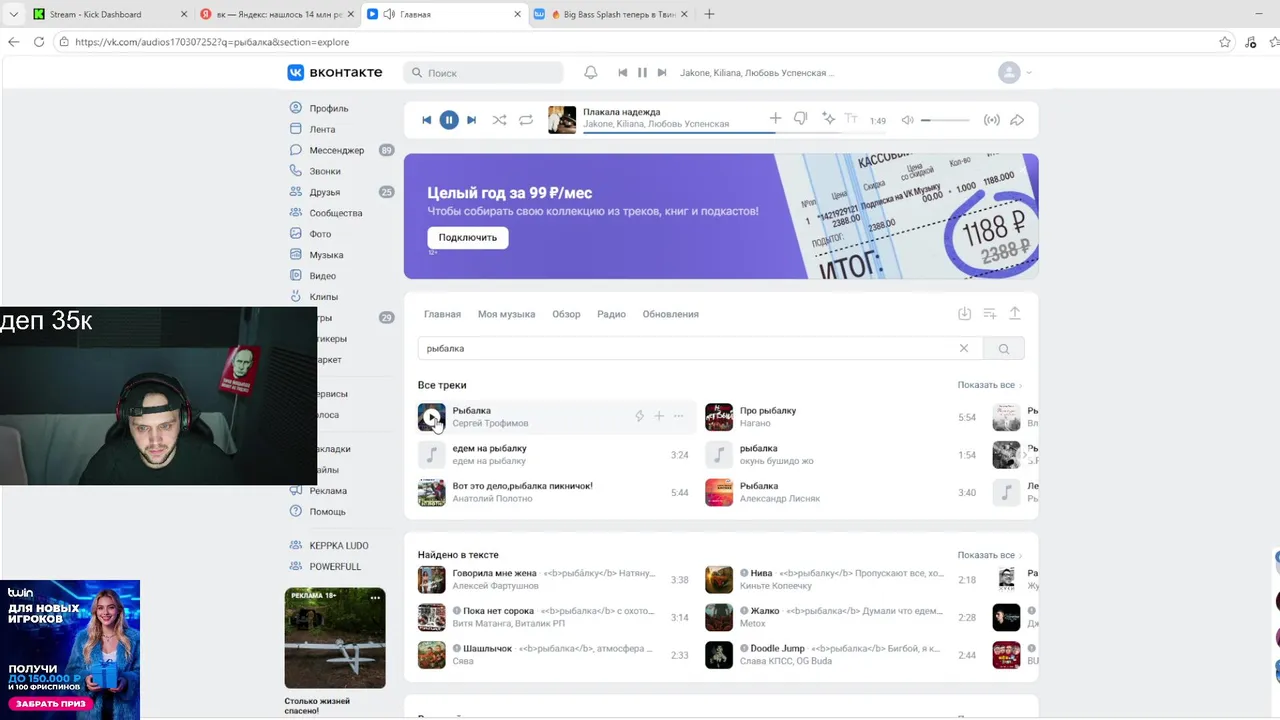Open profile account menu dropdown
The height and width of the screenshot is (720, 1280).
pyautogui.click(x=1015, y=73)
